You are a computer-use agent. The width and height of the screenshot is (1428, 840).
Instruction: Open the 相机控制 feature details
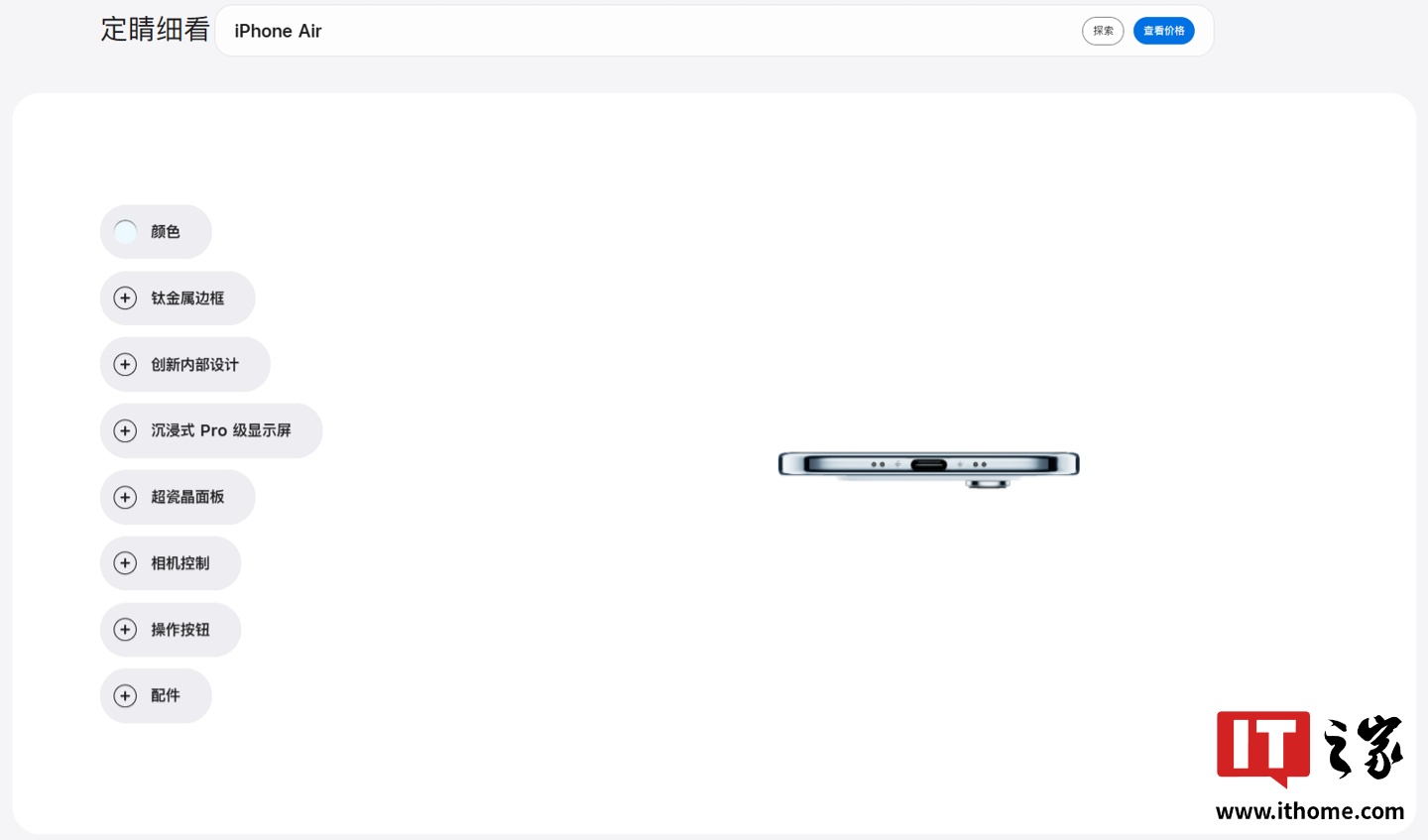point(171,563)
